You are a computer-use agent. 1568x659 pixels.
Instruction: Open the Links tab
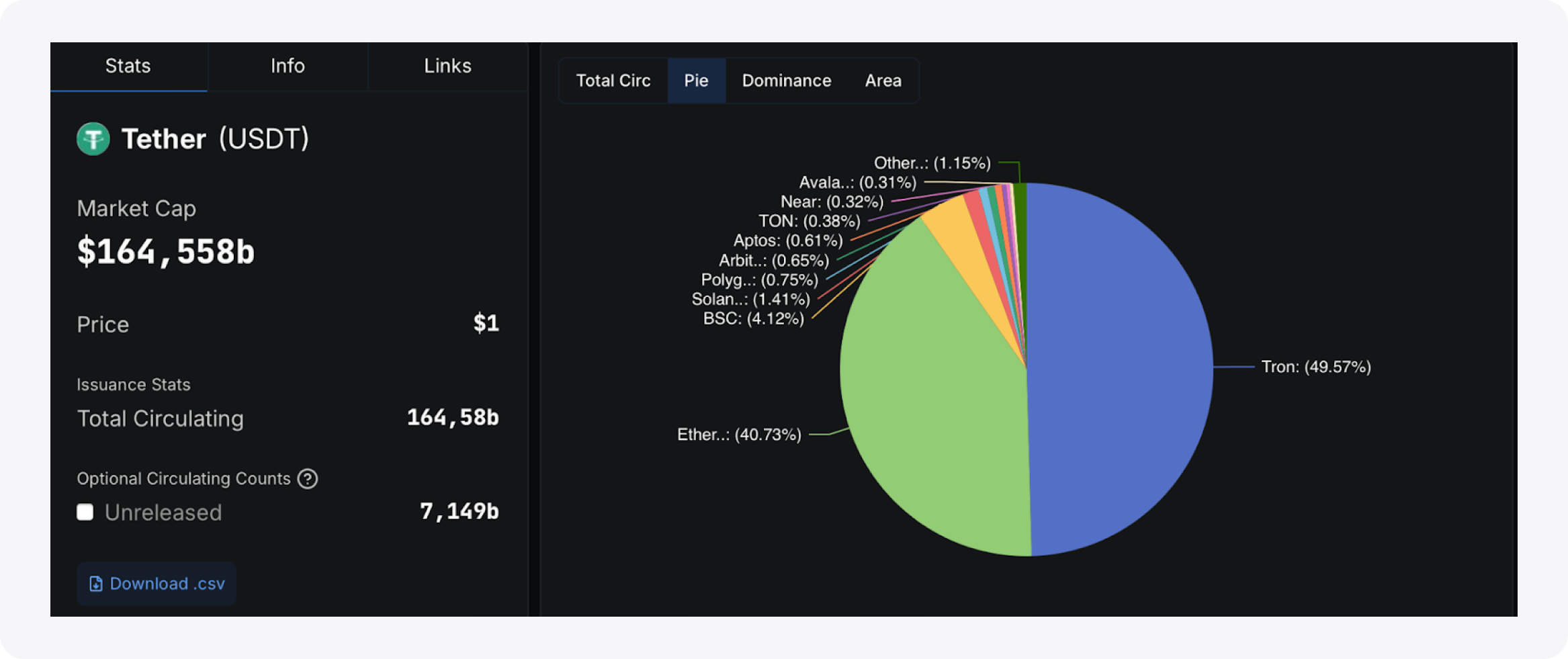pyautogui.click(x=447, y=66)
